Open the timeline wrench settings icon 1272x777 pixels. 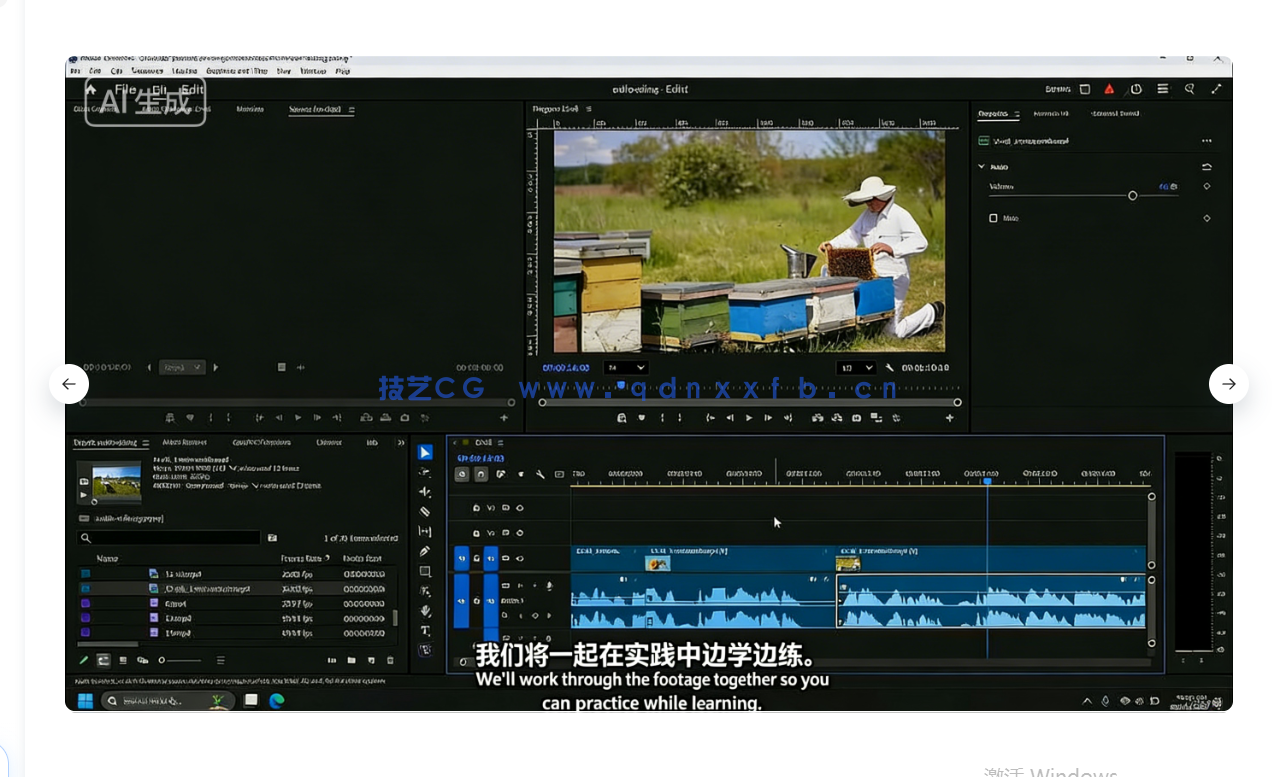[538, 474]
